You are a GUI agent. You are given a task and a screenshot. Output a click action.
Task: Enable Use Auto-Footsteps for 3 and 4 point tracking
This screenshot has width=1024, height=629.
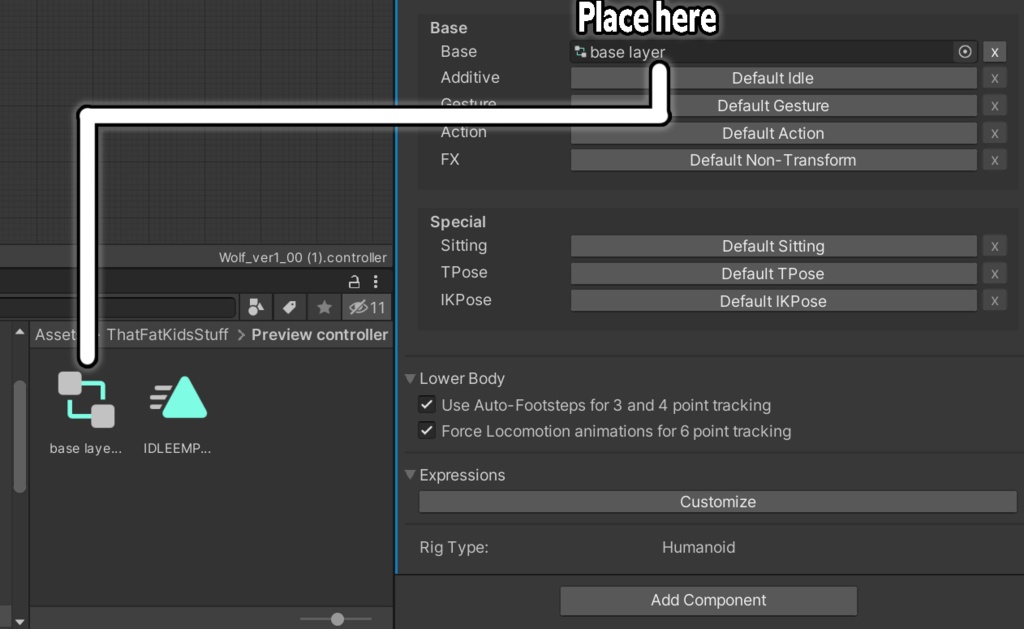coord(427,405)
